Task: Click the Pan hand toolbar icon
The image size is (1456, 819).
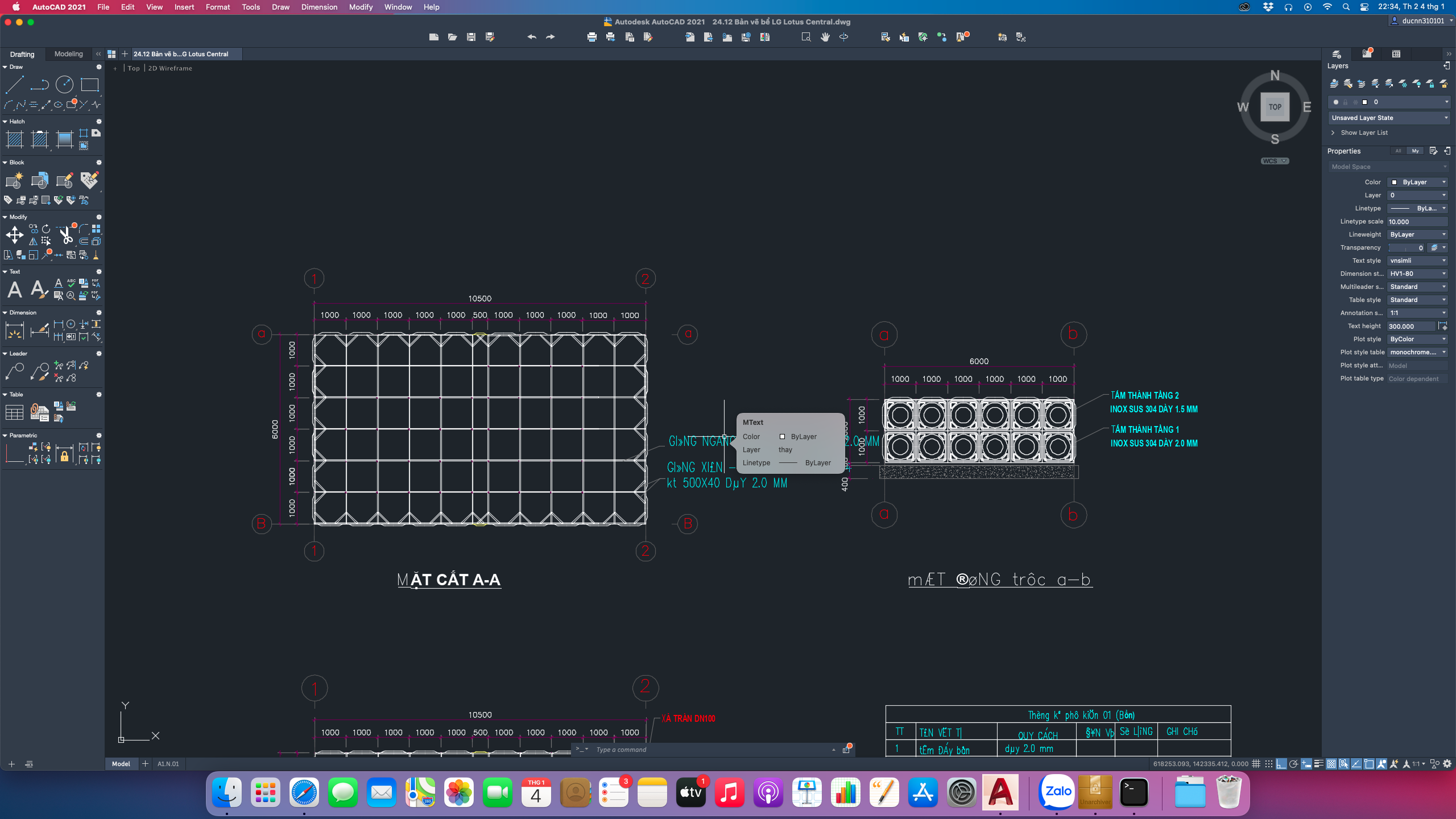Action: pyautogui.click(x=825, y=37)
